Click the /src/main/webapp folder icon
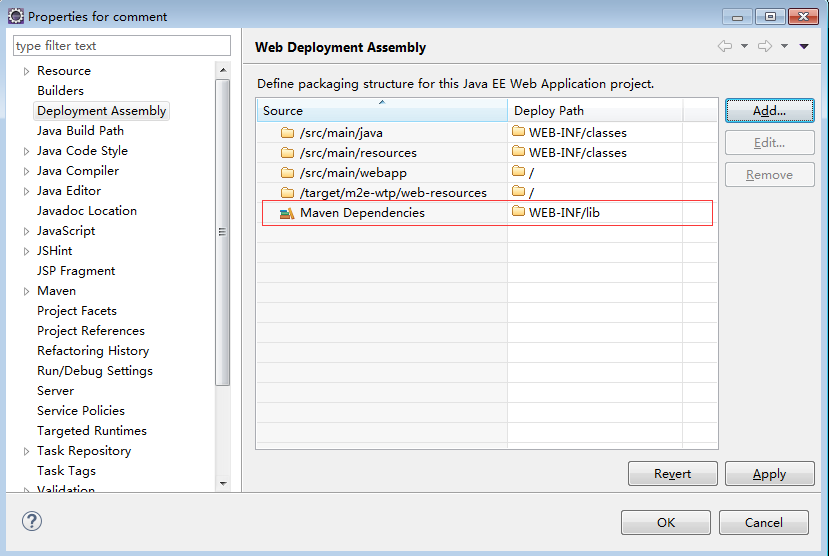The image size is (829, 556). click(x=287, y=173)
